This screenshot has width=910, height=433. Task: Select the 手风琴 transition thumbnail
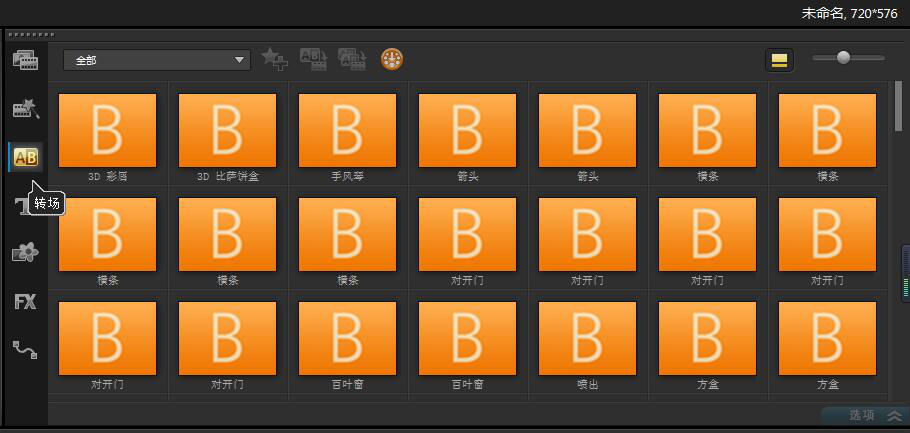tap(348, 130)
